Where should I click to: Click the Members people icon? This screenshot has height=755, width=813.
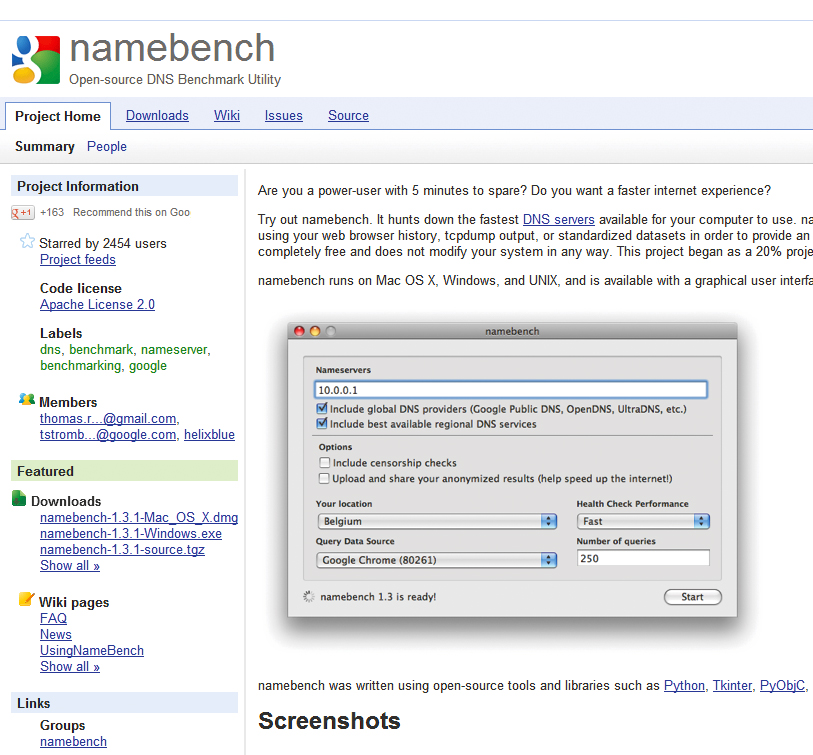click(x=27, y=400)
